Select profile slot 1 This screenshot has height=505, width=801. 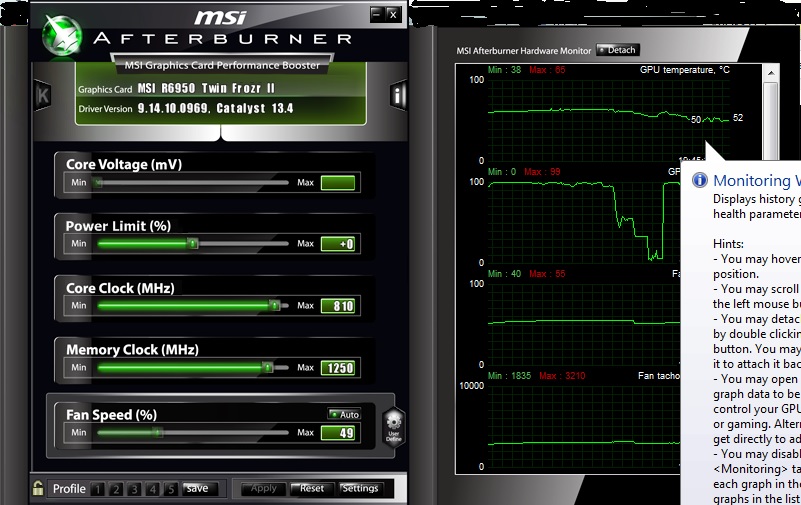(97, 489)
